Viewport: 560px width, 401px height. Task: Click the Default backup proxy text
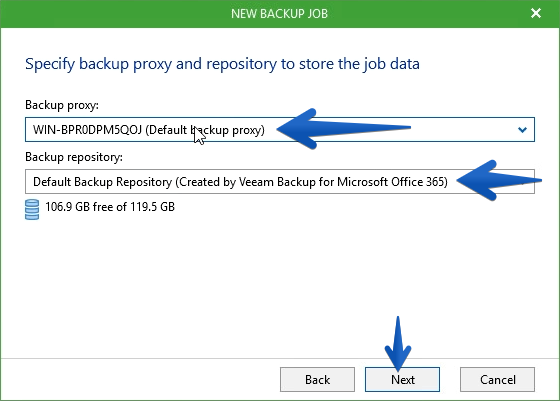(205, 130)
